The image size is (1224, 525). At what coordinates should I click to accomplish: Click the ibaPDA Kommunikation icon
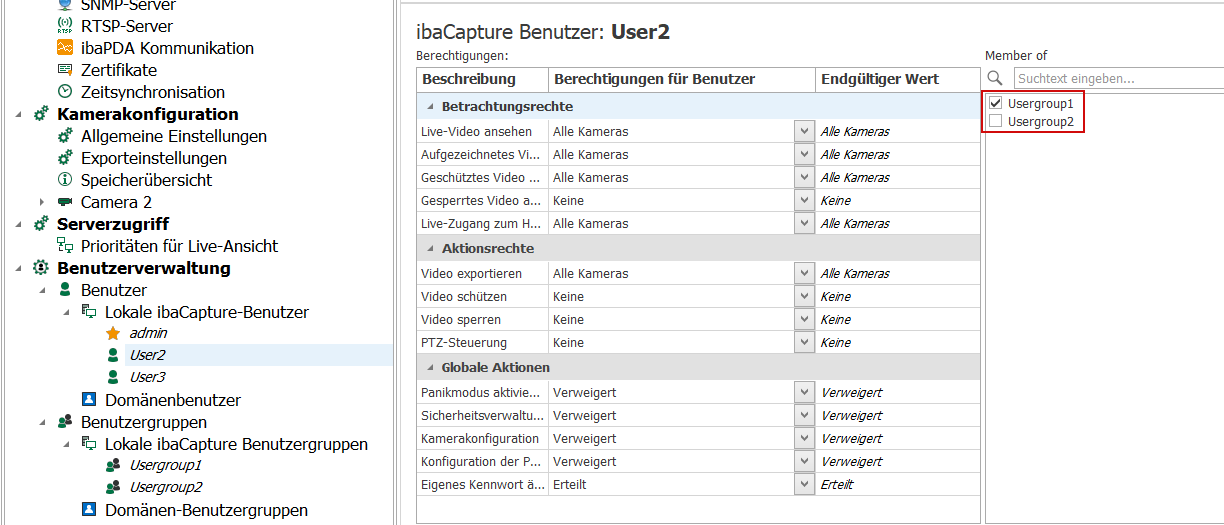[x=65, y=48]
